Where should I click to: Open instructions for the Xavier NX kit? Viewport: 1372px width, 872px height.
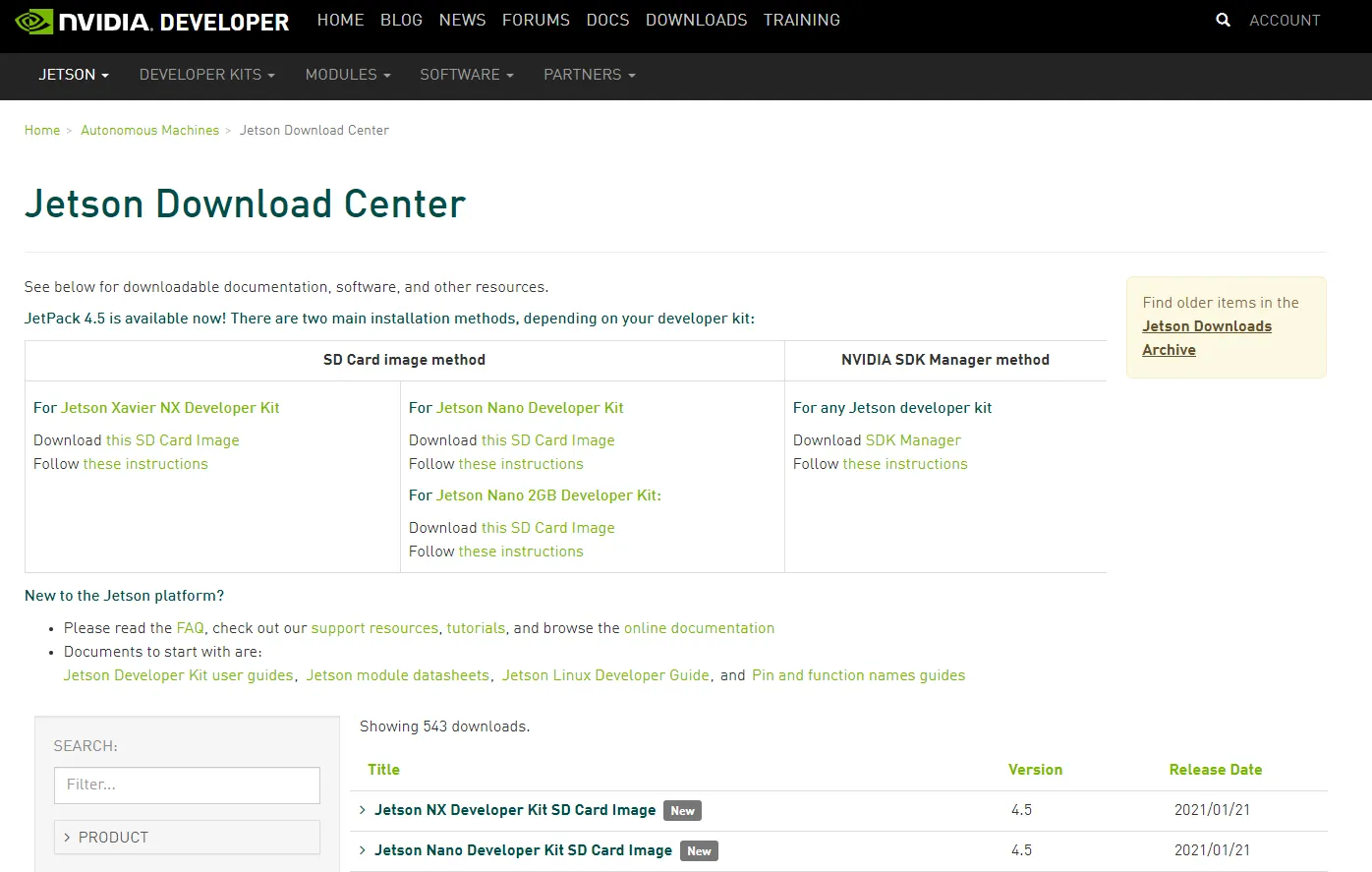point(145,464)
